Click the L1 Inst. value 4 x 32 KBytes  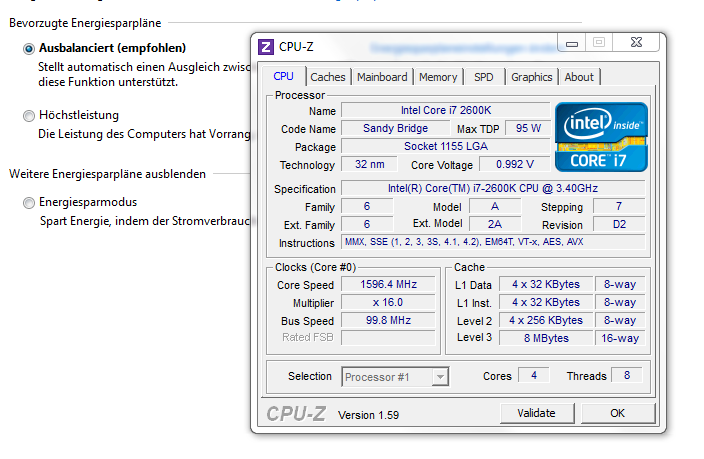click(546, 302)
